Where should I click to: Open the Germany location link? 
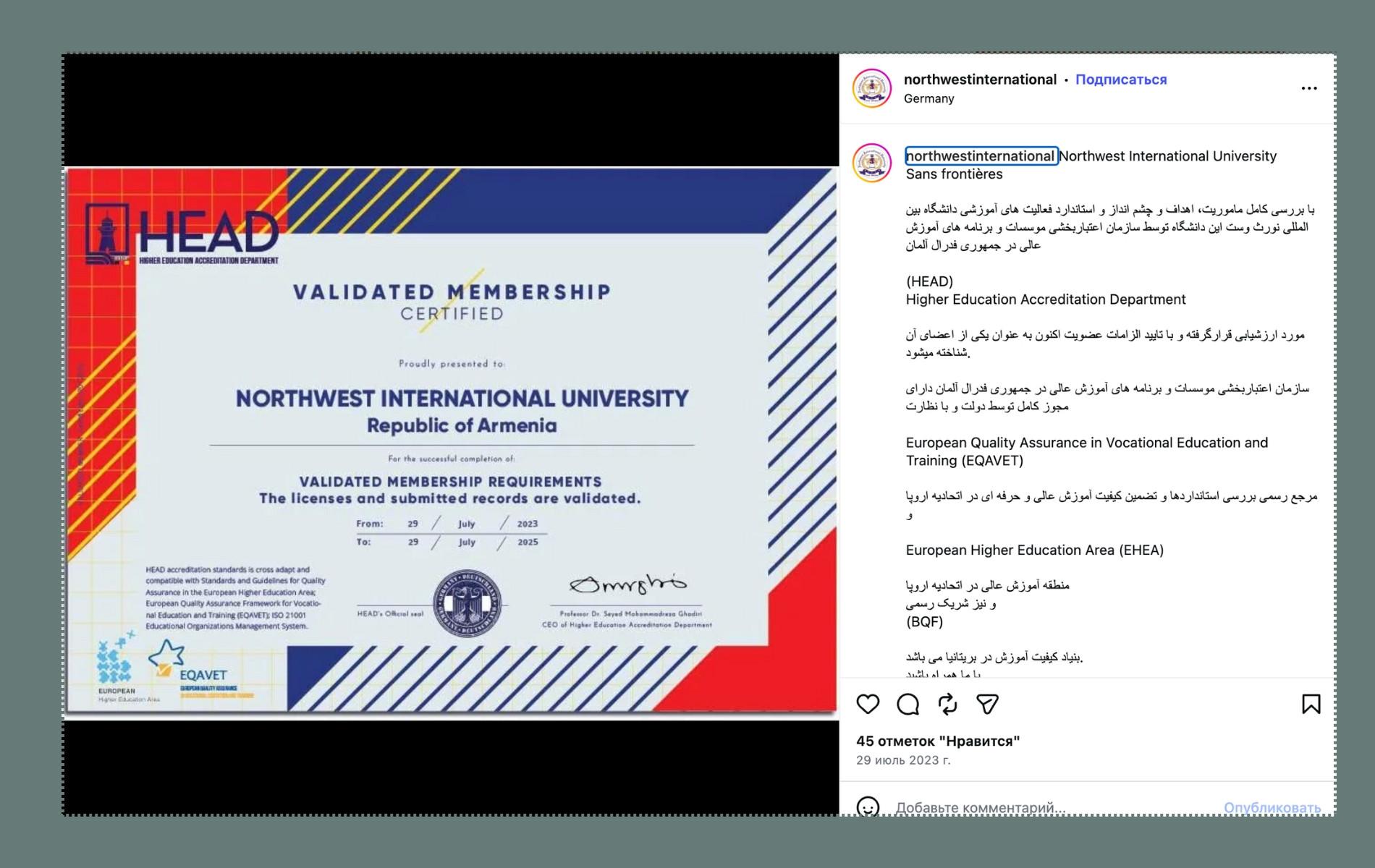point(928,98)
